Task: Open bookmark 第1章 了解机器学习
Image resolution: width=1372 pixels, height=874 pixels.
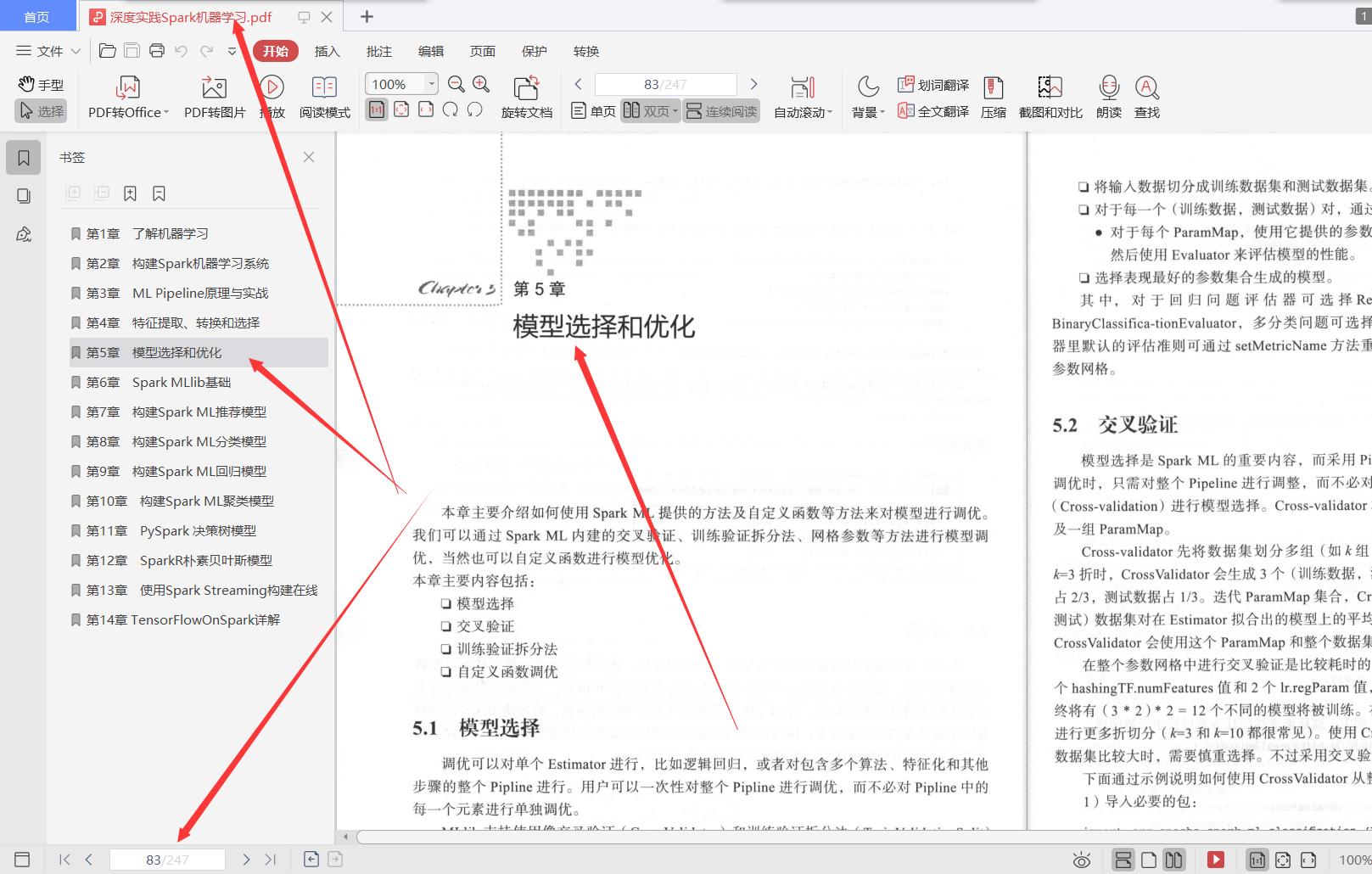Action: click(x=197, y=233)
